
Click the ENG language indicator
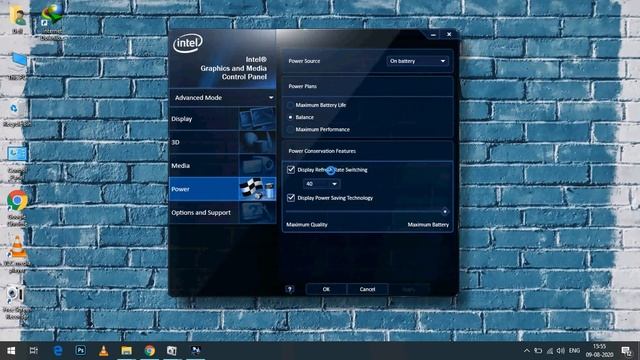tap(574, 351)
